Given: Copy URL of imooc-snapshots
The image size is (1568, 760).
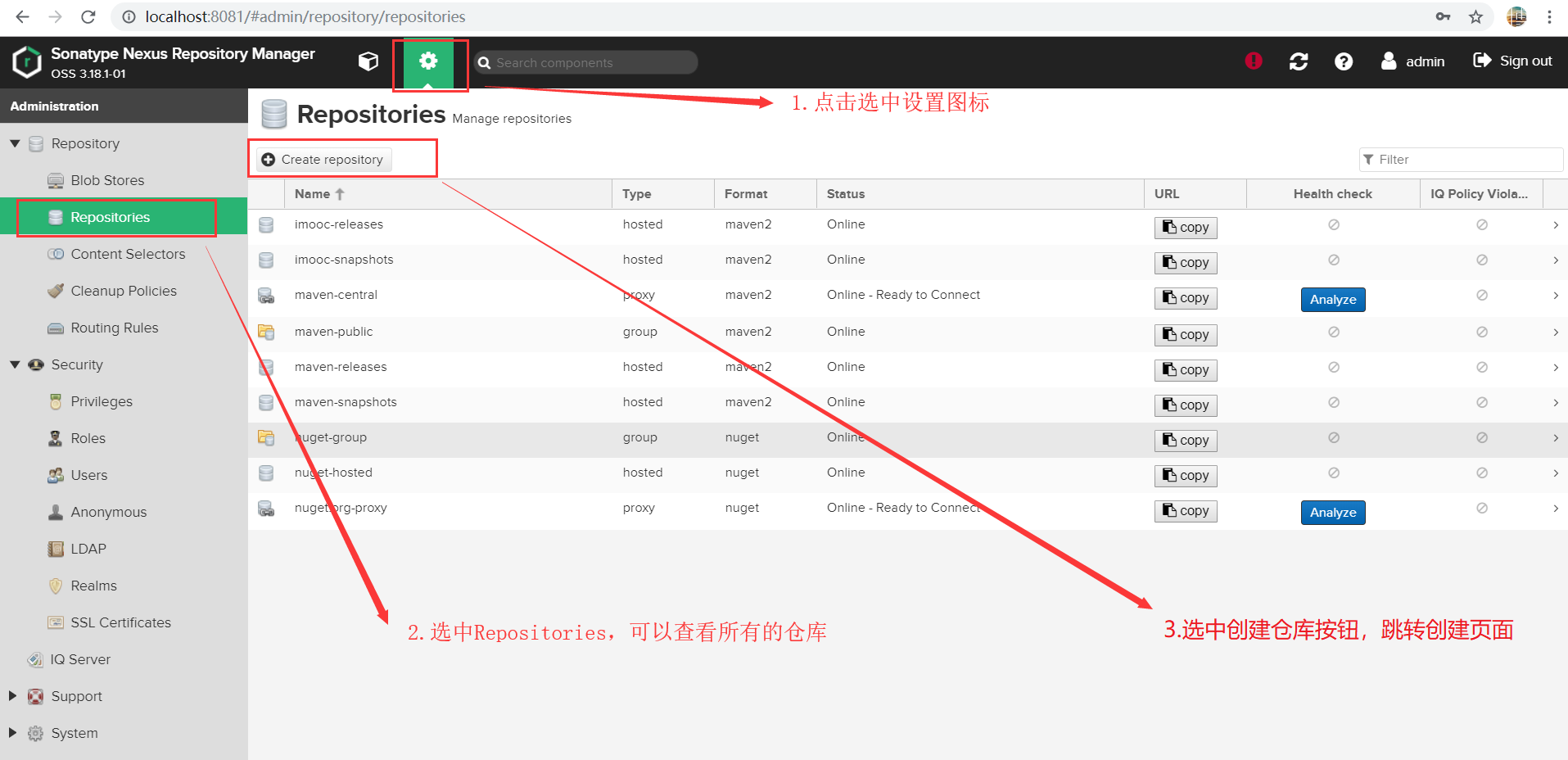Looking at the screenshot, I should pos(1186,263).
